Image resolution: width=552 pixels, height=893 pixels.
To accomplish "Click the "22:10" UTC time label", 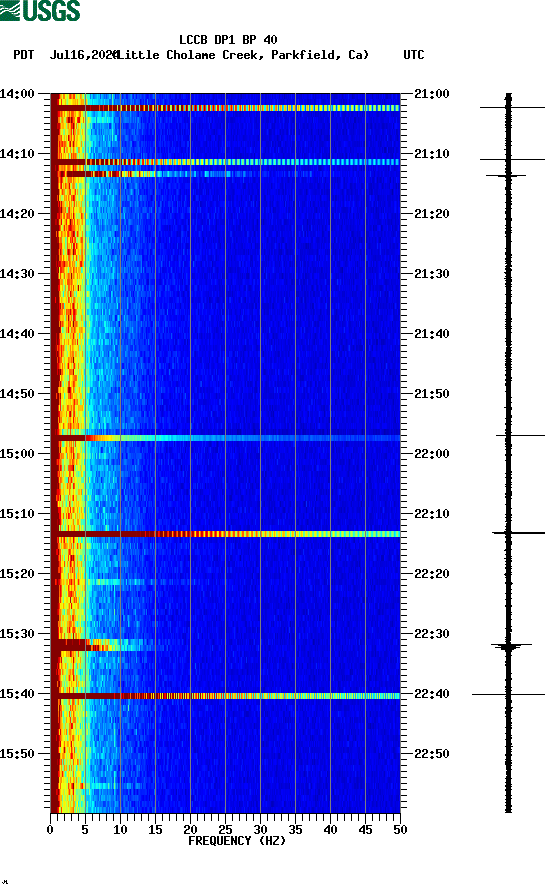I will tap(432, 514).
